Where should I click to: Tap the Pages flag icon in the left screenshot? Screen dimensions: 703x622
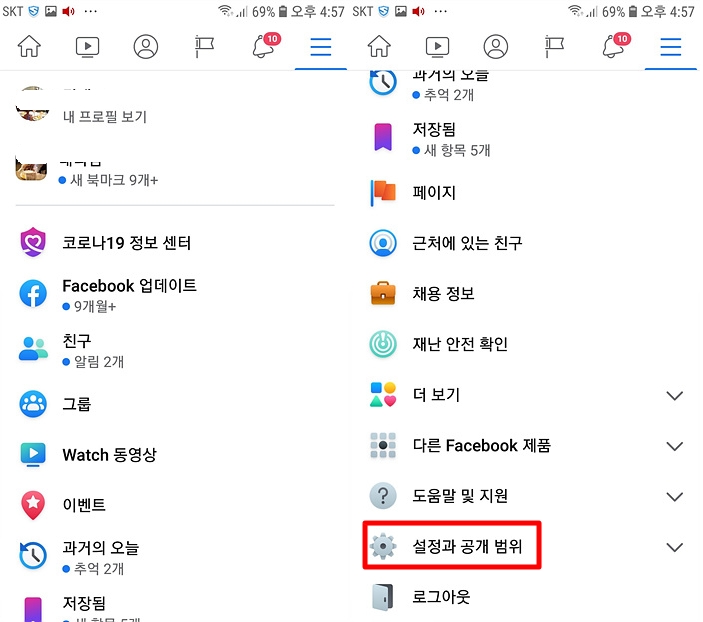(x=204, y=47)
